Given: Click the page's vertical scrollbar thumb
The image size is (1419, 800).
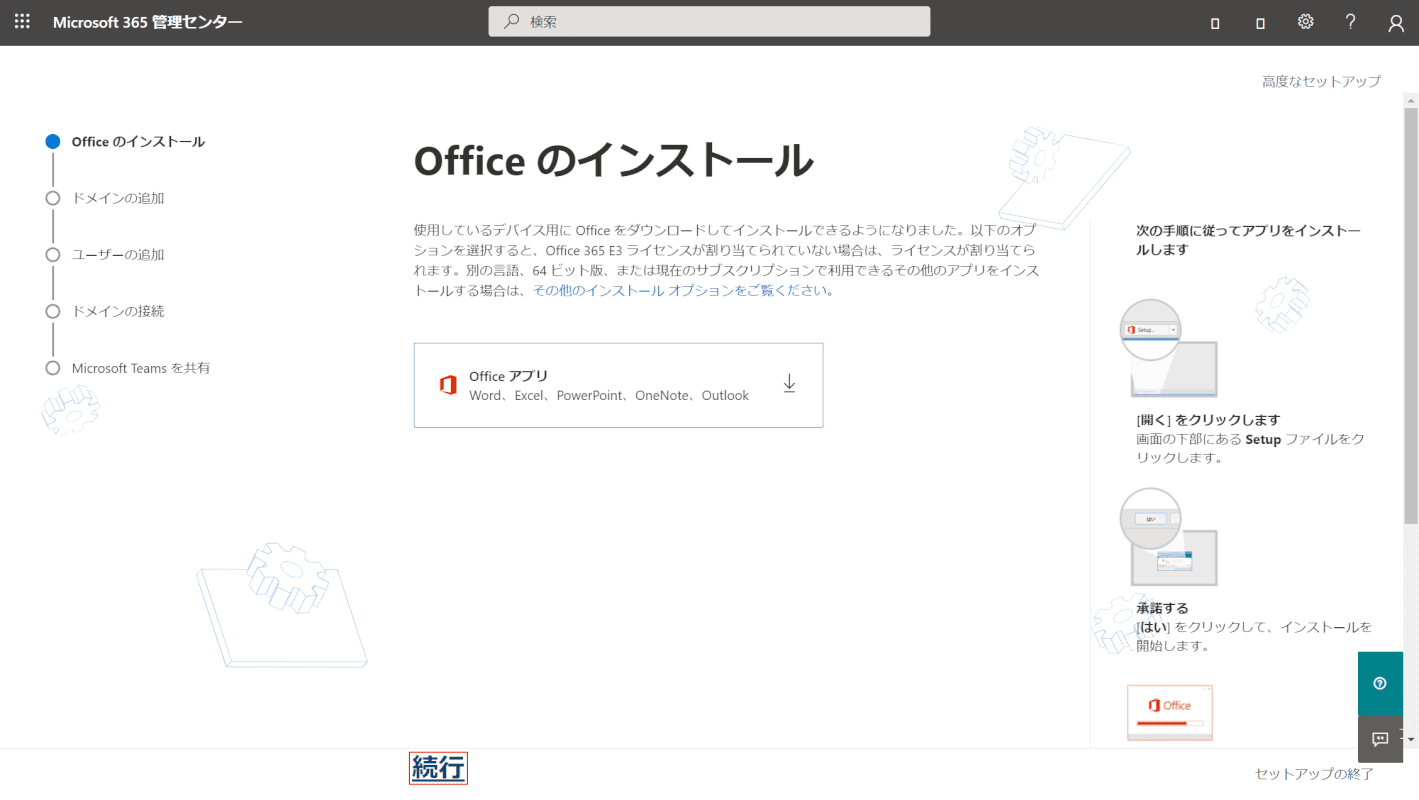Looking at the screenshot, I should pyautogui.click(x=1411, y=315).
